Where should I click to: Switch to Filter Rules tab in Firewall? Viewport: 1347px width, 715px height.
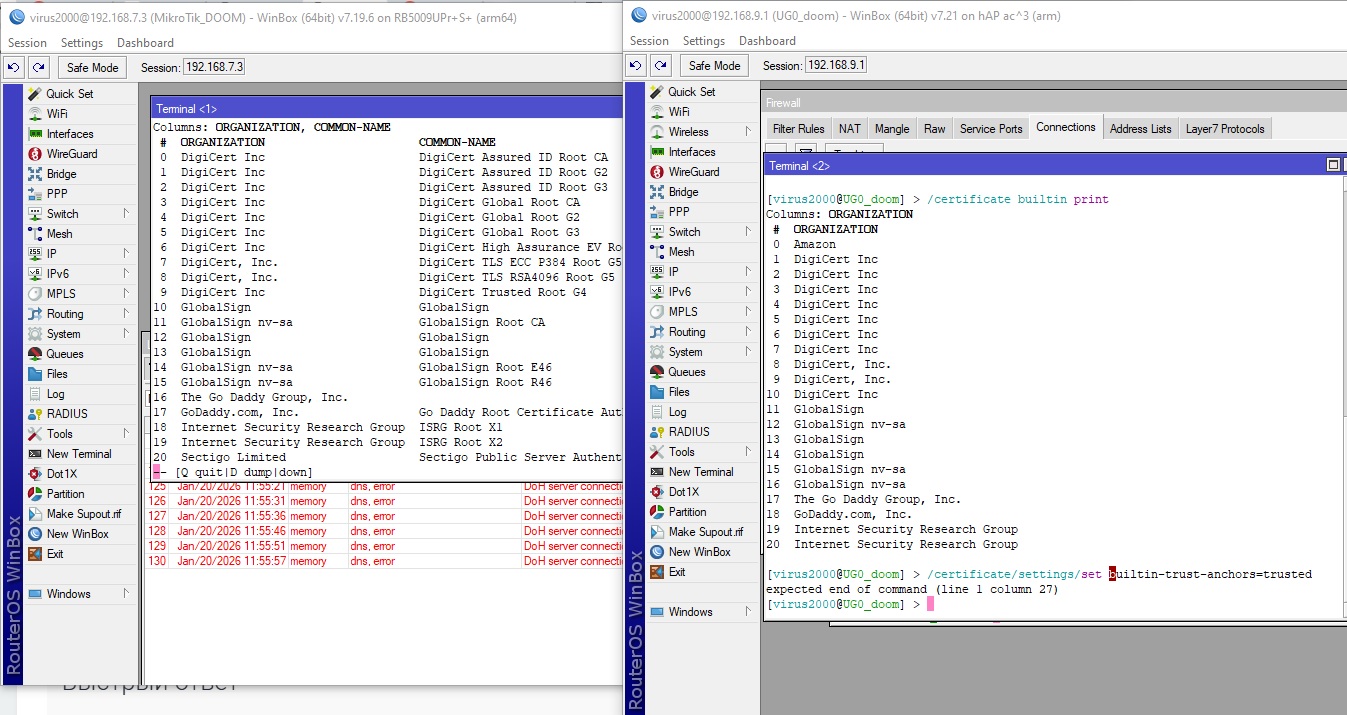pyautogui.click(x=798, y=129)
